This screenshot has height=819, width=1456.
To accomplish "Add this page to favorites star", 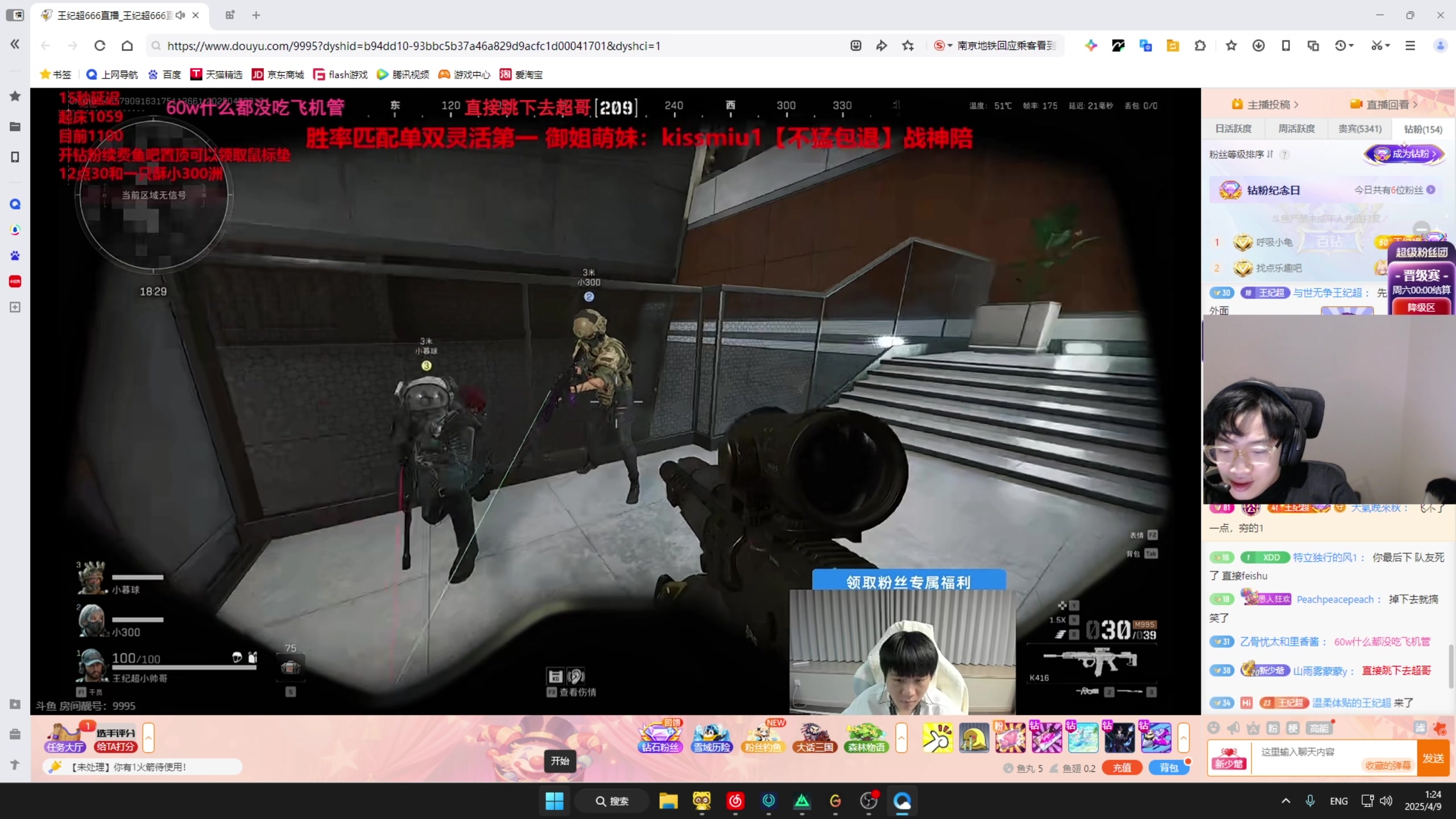I will [x=908, y=45].
